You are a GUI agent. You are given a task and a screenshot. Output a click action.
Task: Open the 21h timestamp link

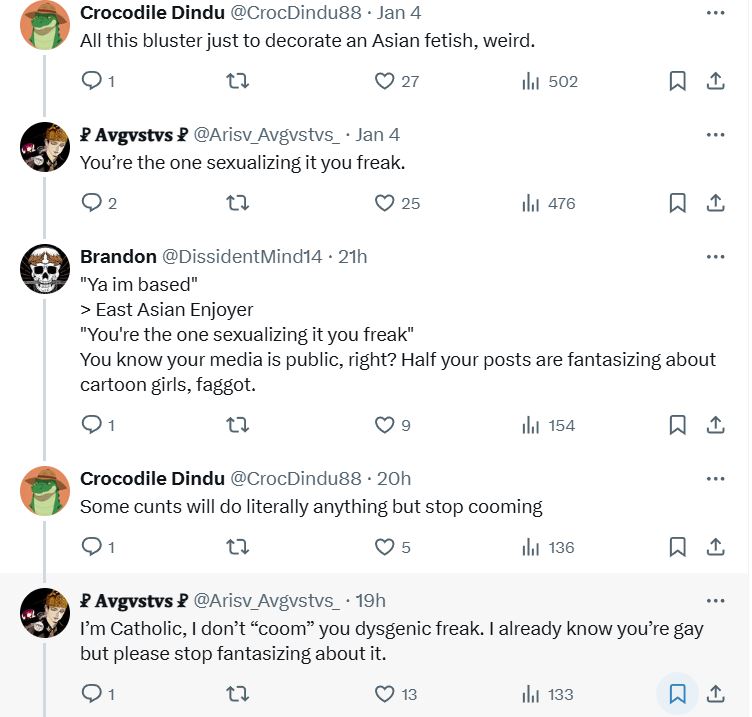click(x=352, y=257)
